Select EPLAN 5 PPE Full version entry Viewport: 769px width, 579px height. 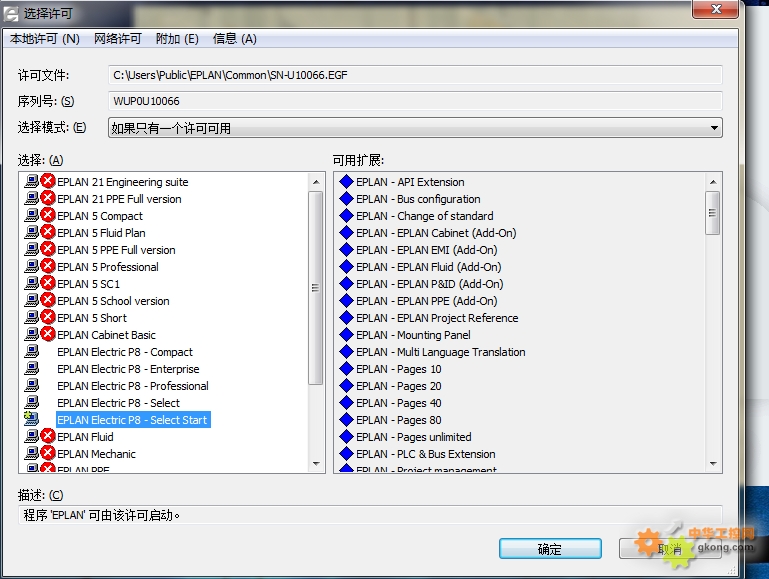[x=116, y=250]
